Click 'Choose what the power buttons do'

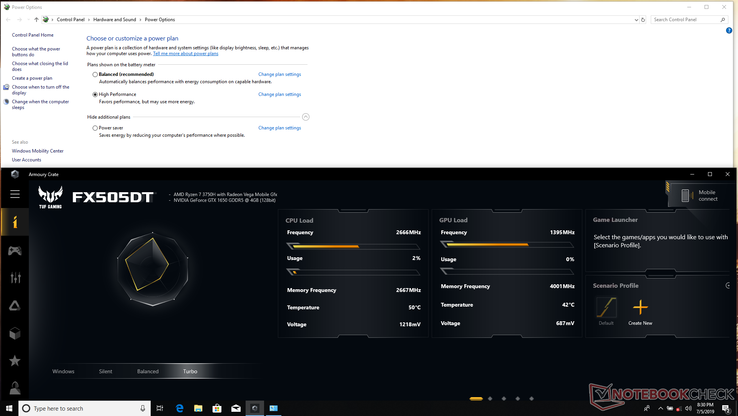(x=36, y=52)
